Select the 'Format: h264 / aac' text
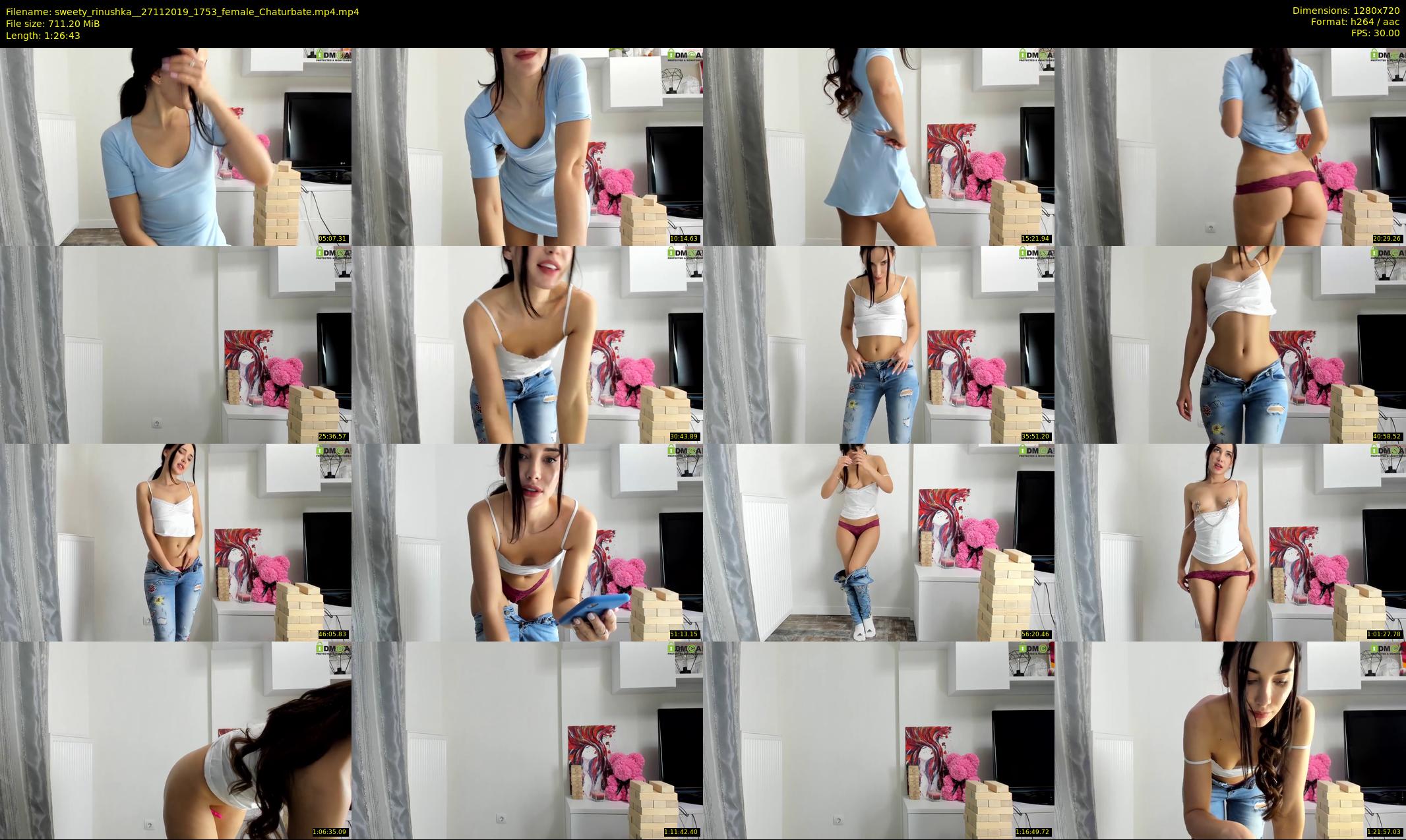This screenshot has width=1406, height=840. tap(1355, 22)
